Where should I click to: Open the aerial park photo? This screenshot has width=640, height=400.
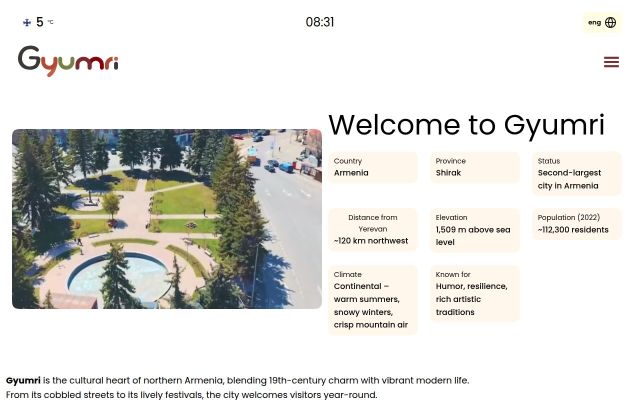click(167, 219)
